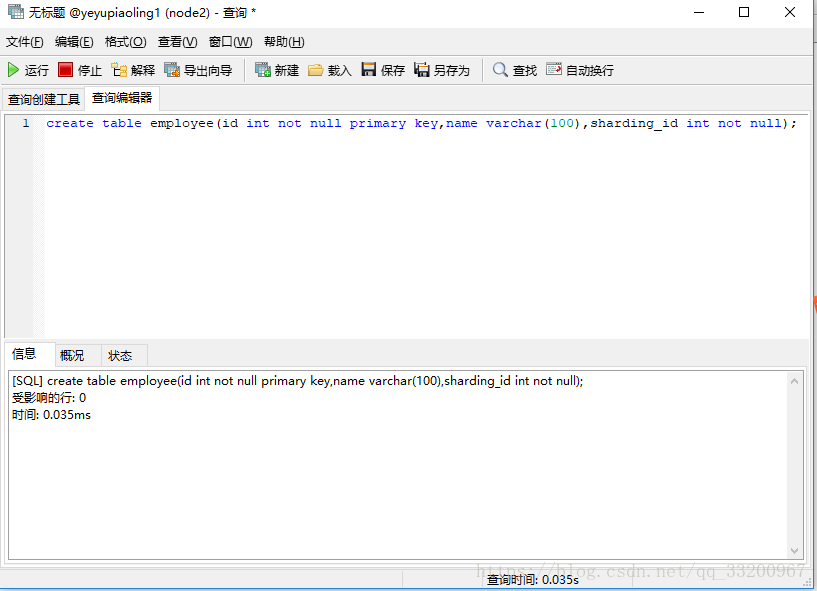817x591 pixels.
Task: Load a query file with 载入
Action: coord(330,70)
